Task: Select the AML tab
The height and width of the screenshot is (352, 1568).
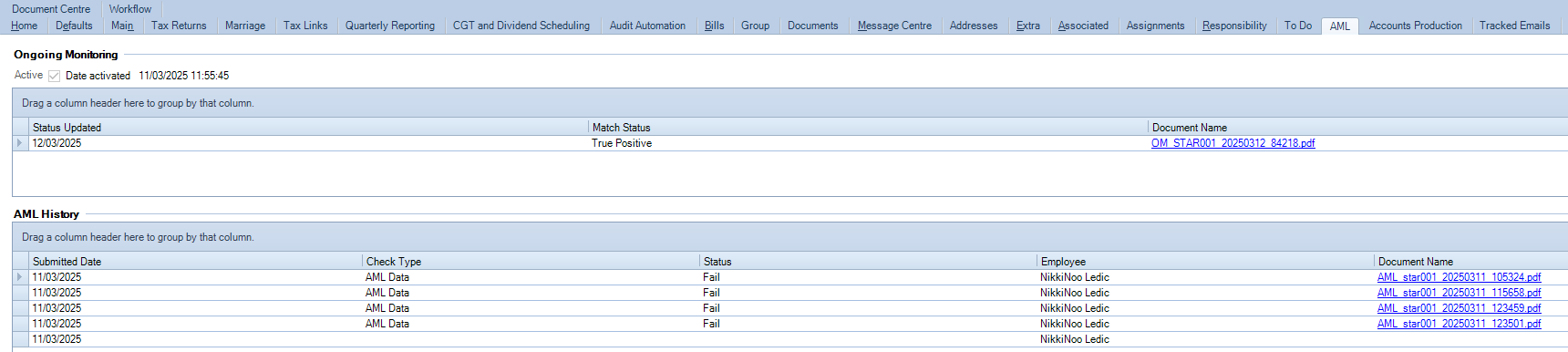Action: coord(1339,26)
